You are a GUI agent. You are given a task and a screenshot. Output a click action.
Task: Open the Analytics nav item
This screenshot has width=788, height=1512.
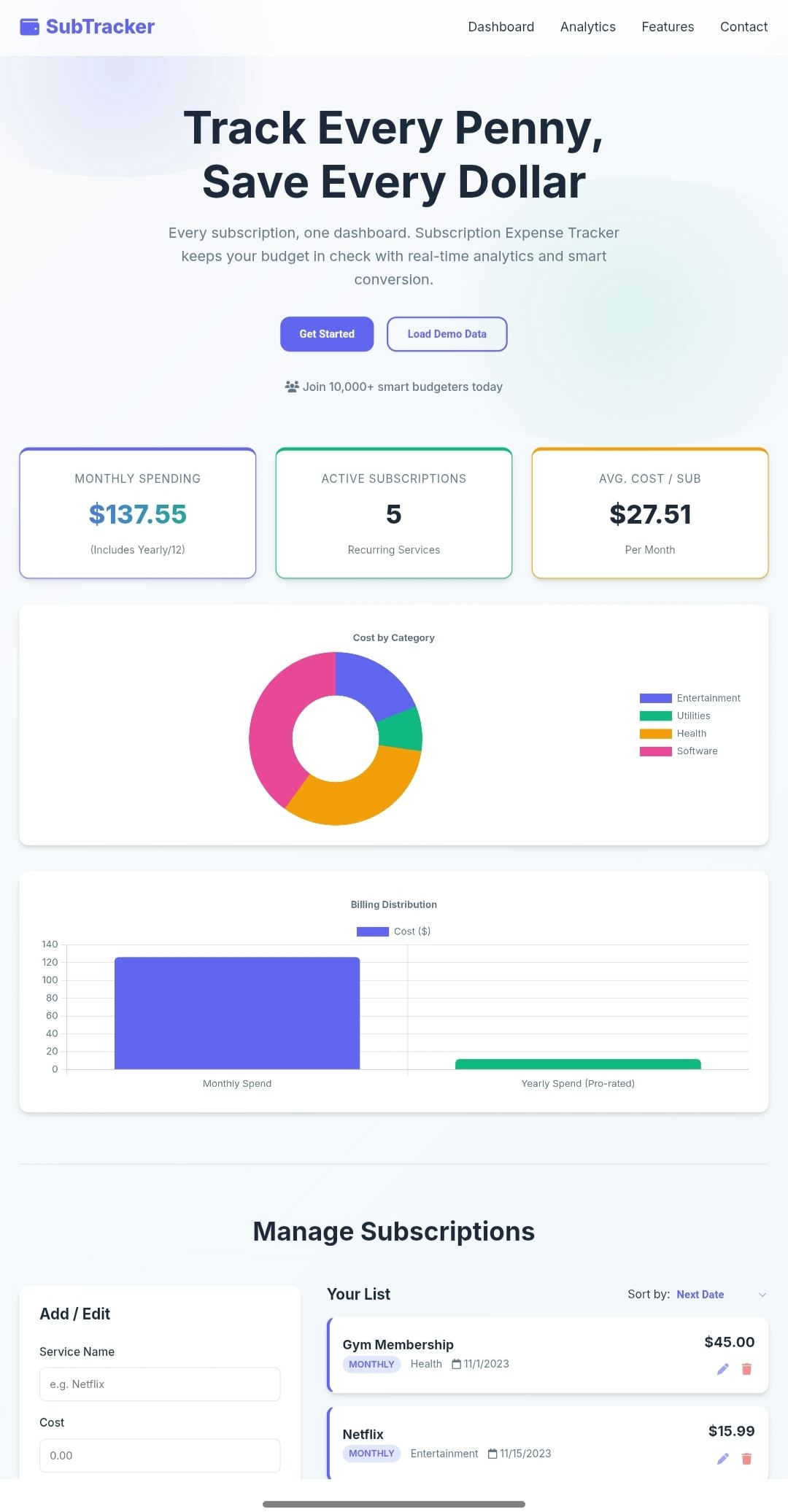click(588, 27)
